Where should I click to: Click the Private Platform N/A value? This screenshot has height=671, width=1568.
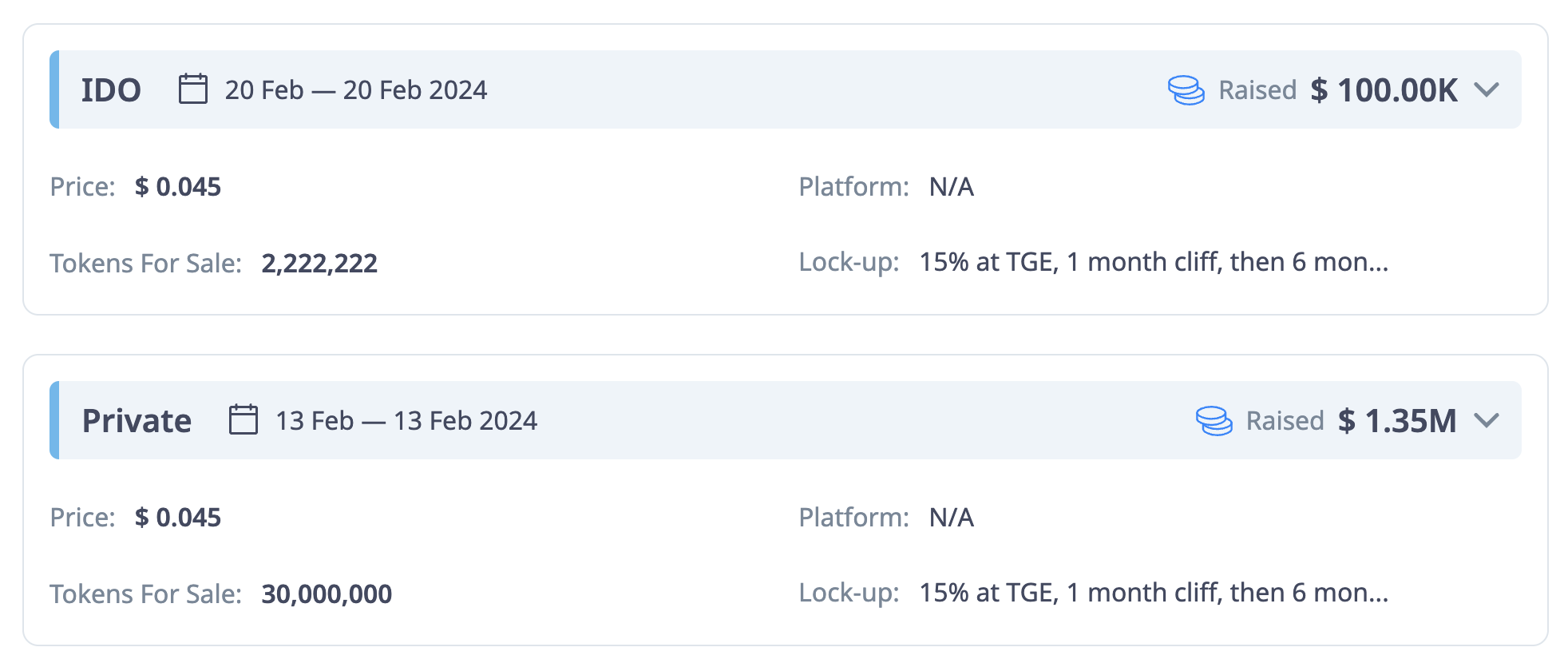952,518
